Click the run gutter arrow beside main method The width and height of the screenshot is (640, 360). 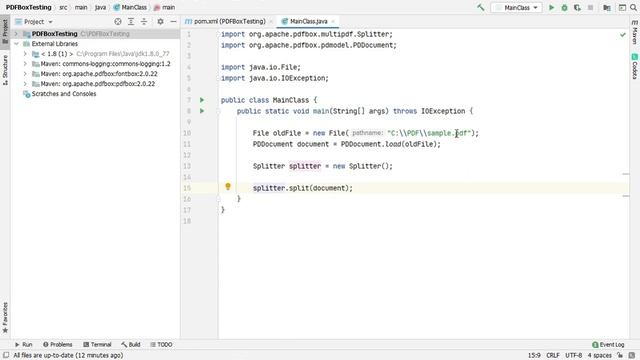tap(202, 111)
